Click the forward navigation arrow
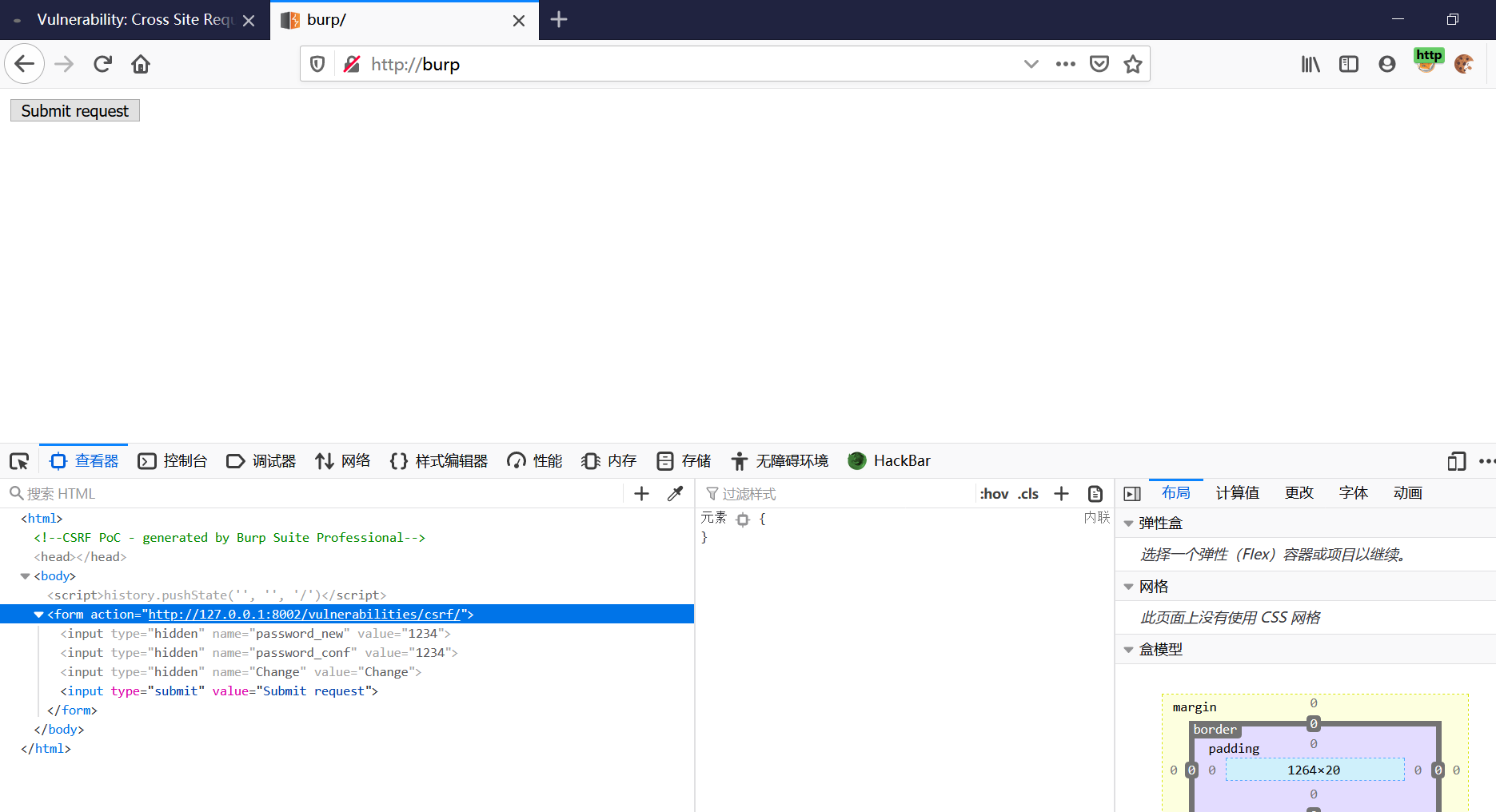Screen dimensions: 1496x812 pyautogui.click(x=64, y=64)
